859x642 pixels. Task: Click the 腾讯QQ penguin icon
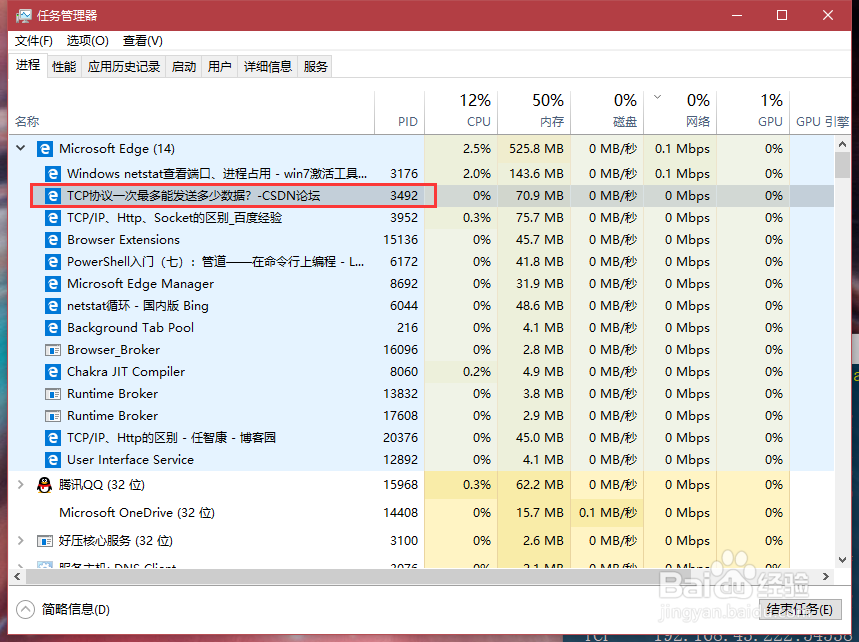44,485
